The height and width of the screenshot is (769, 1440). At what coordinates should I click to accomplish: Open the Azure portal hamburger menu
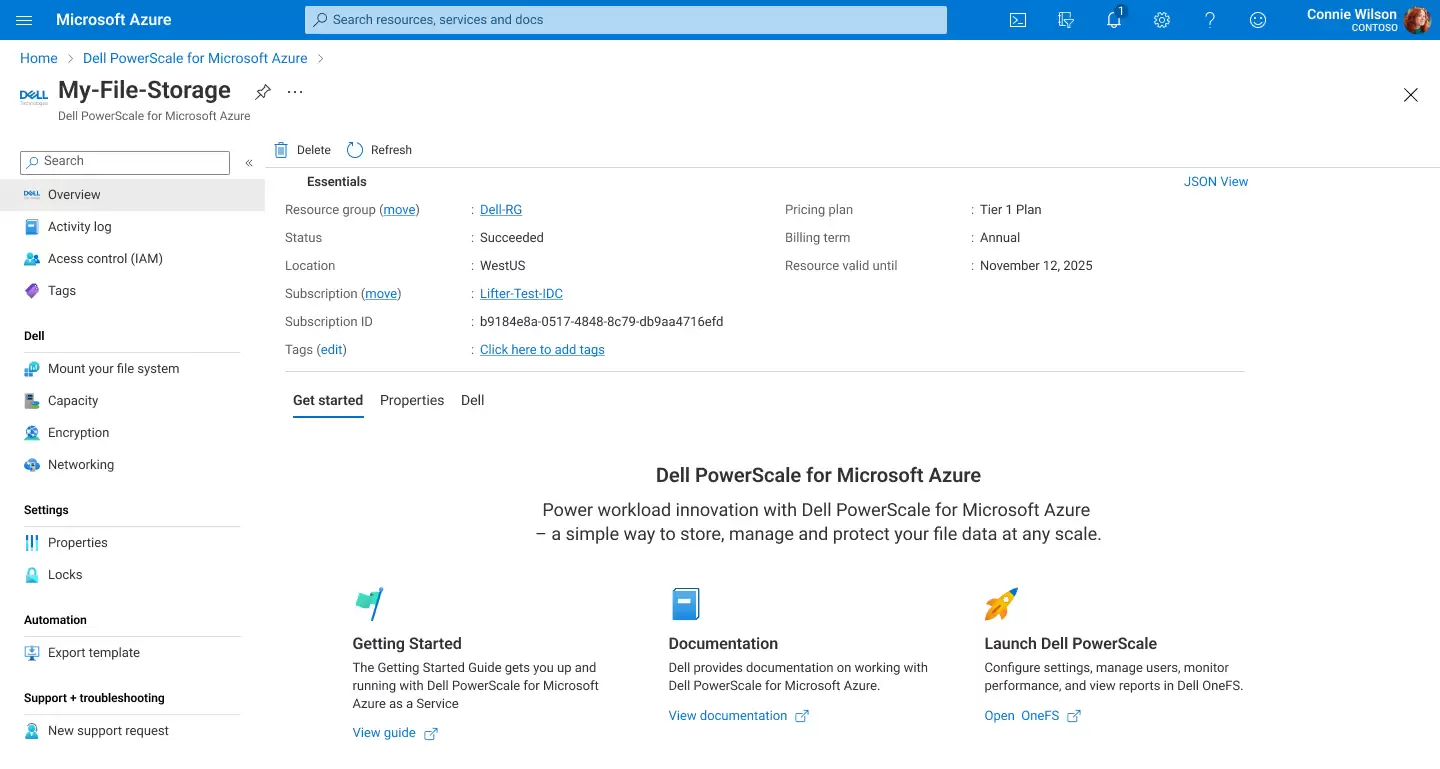[23, 20]
